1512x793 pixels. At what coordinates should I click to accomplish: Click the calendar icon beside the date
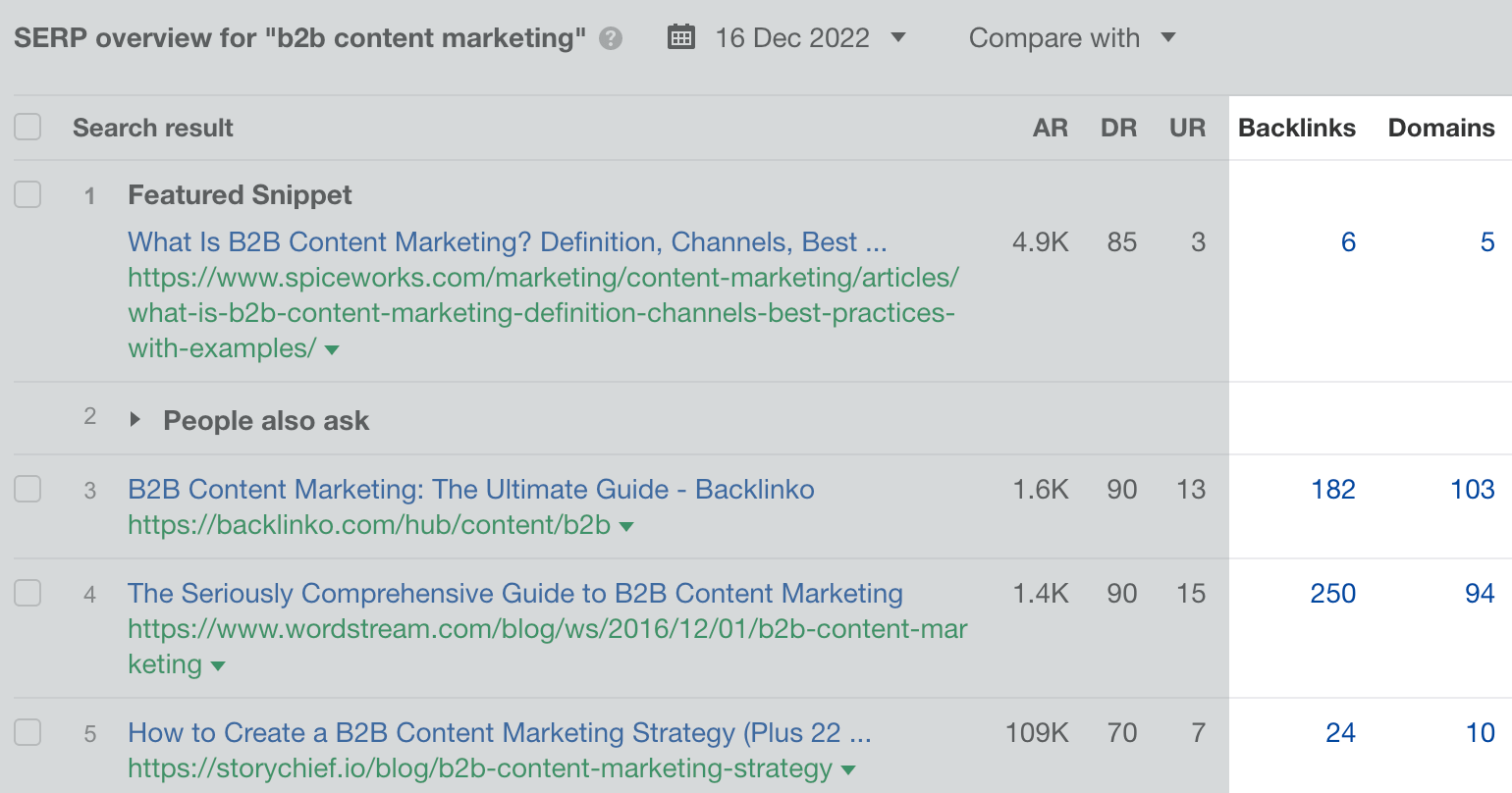click(680, 38)
